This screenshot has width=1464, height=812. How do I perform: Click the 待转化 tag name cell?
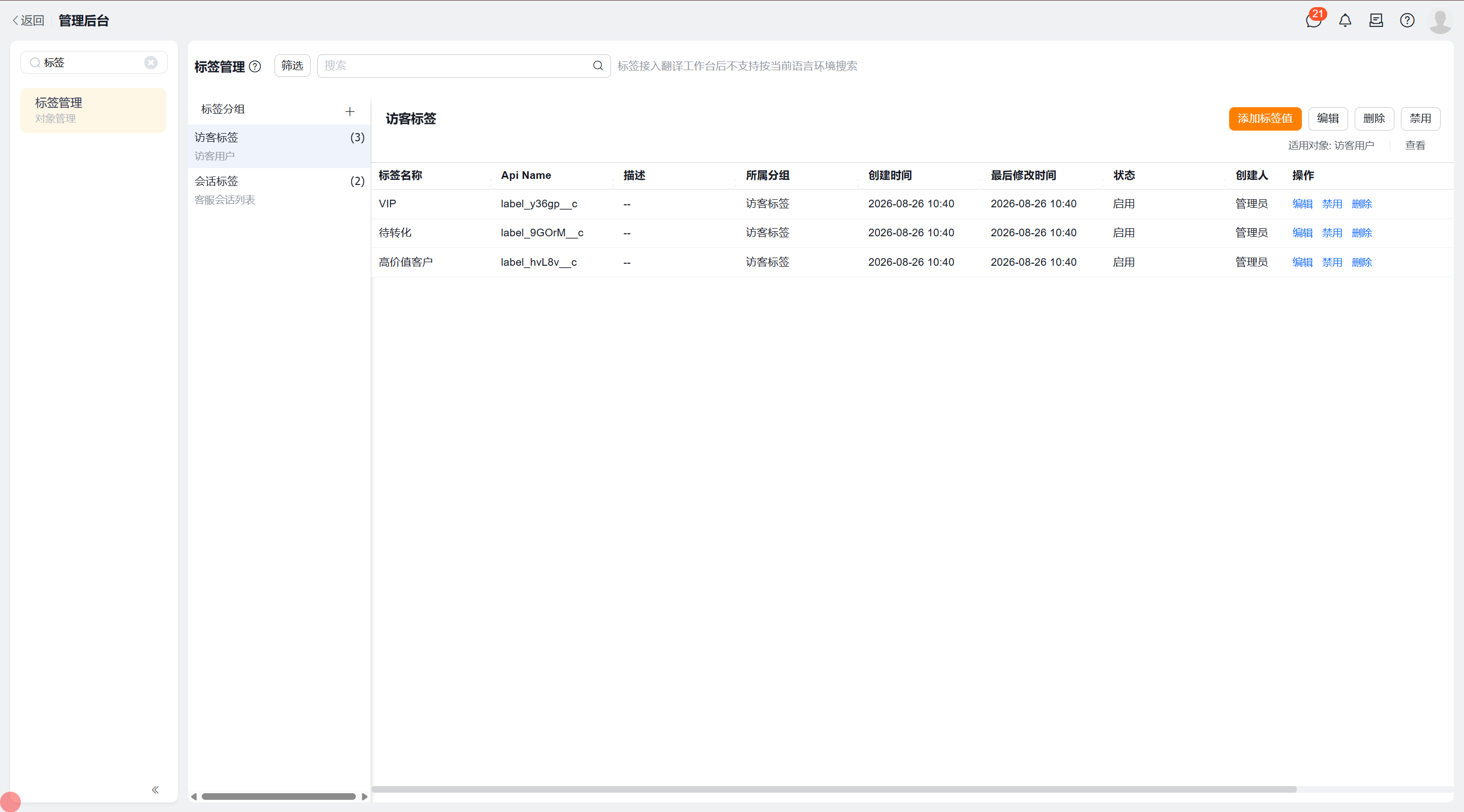[x=395, y=233]
